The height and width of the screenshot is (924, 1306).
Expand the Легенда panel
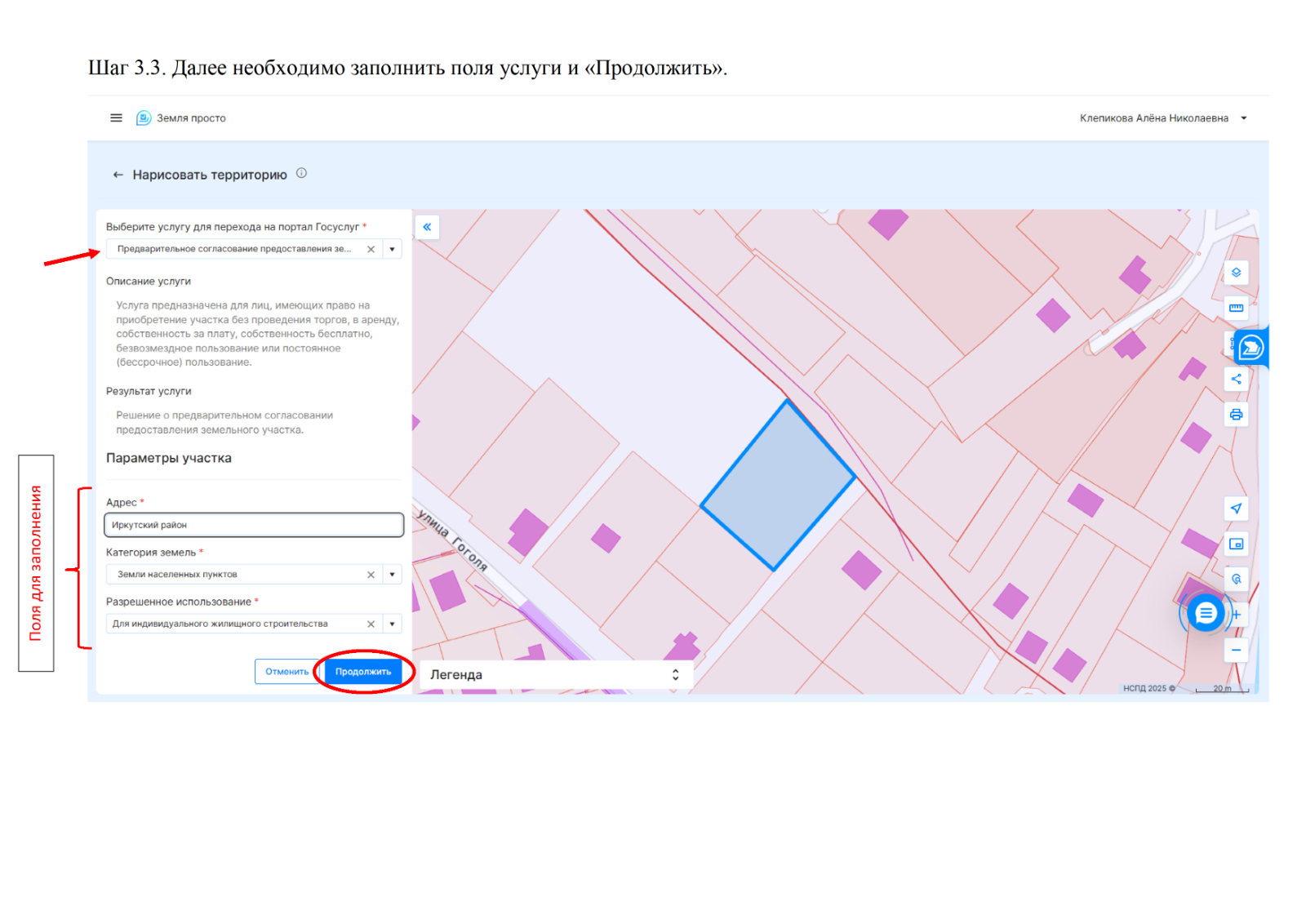pos(675,675)
